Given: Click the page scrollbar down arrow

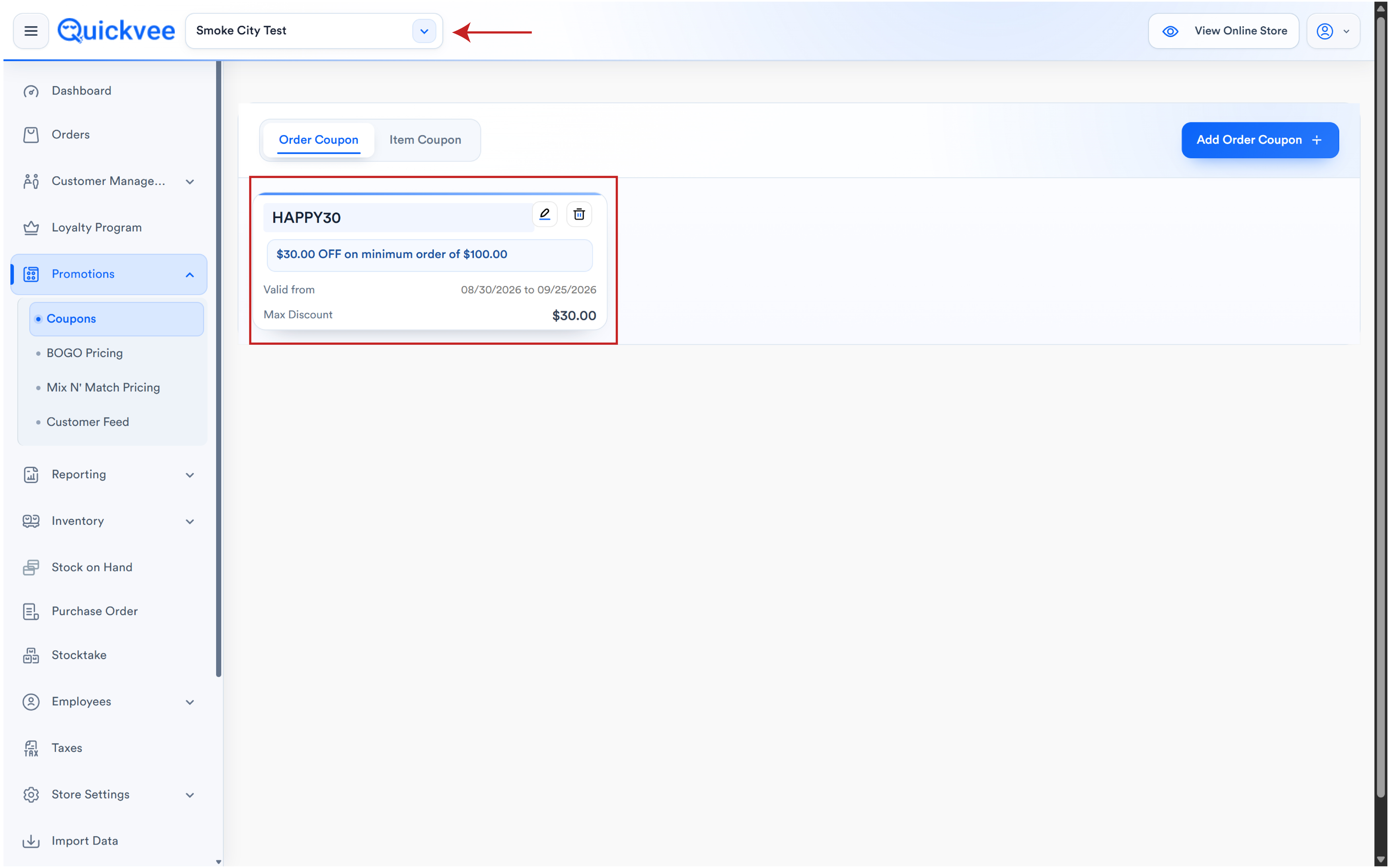Looking at the screenshot, I should pyautogui.click(x=1381, y=859).
